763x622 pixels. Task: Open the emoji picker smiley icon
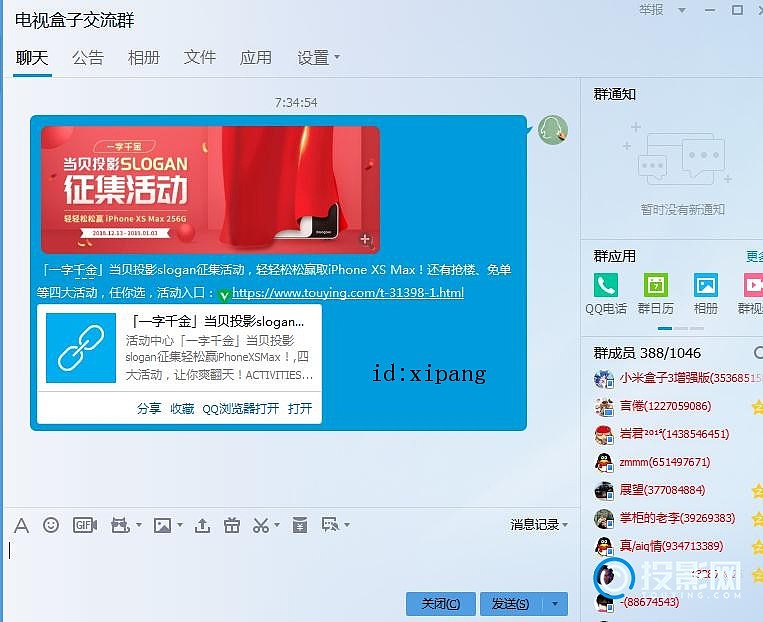[51, 525]
